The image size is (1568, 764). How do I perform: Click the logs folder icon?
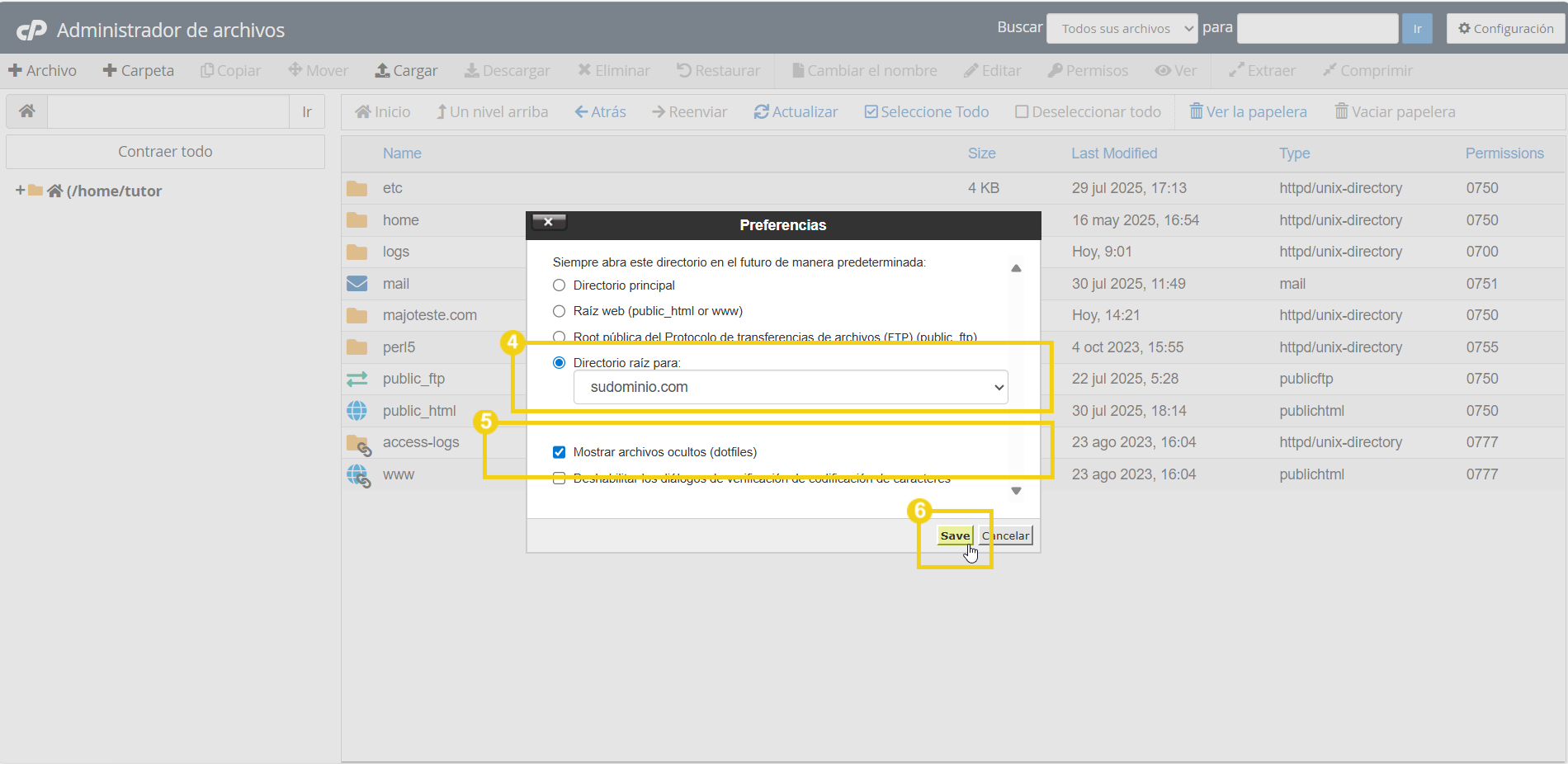(x=357, y=252)
